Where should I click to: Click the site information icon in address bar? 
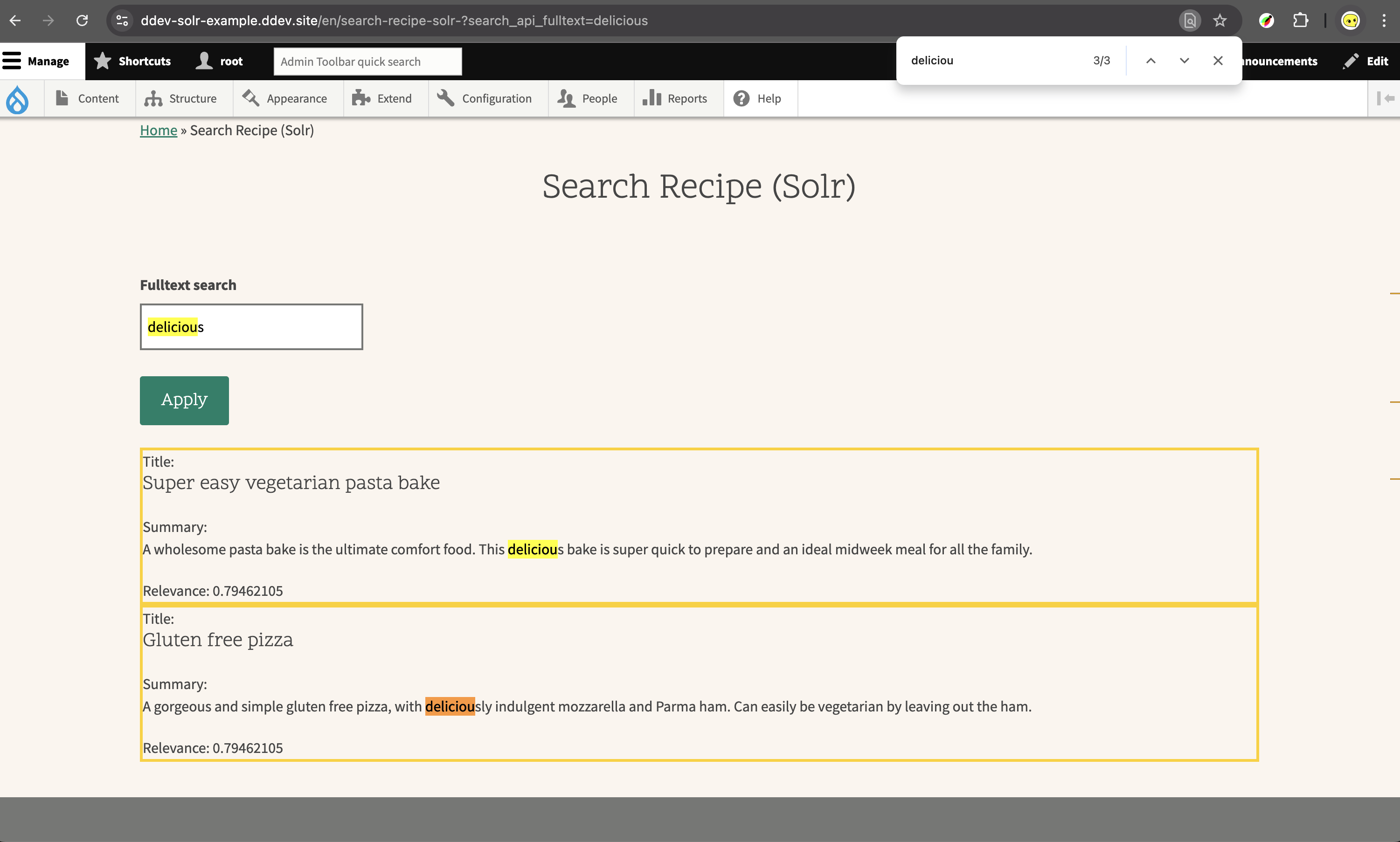tap(122, 21)
